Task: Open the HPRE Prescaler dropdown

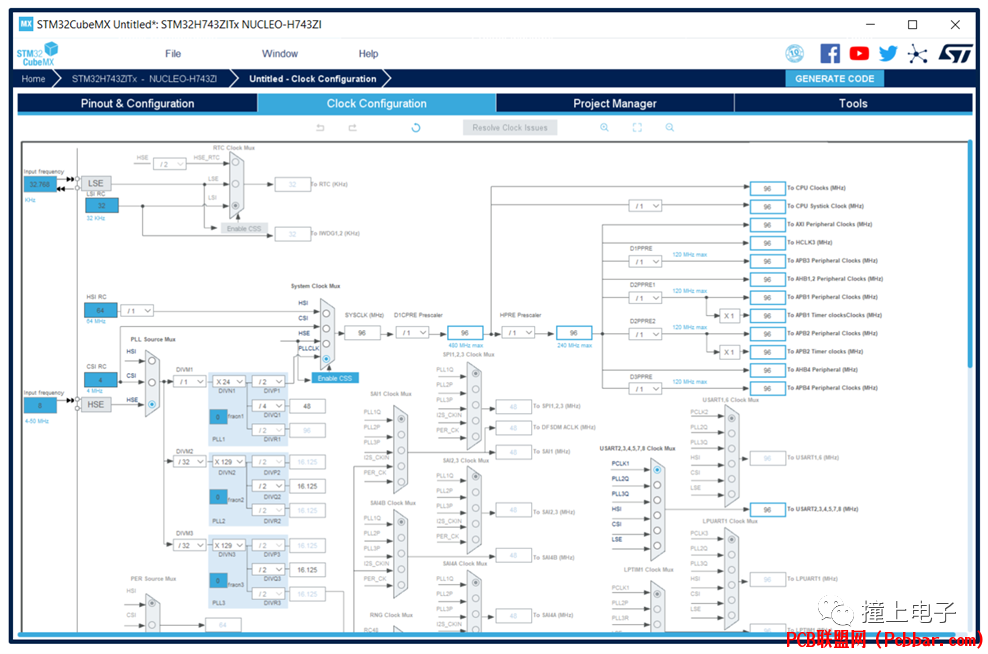Action: (519, 333)
